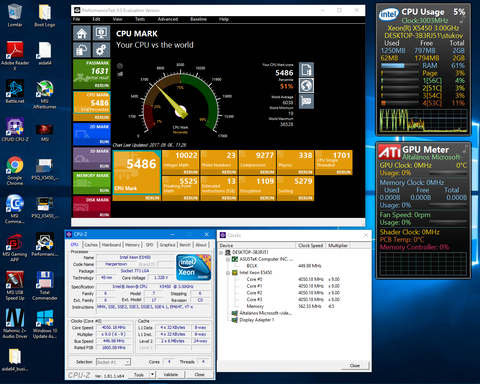
Task: Click the Intel Xeon logo in CPU-Z
Action: (x=193, y=267)
